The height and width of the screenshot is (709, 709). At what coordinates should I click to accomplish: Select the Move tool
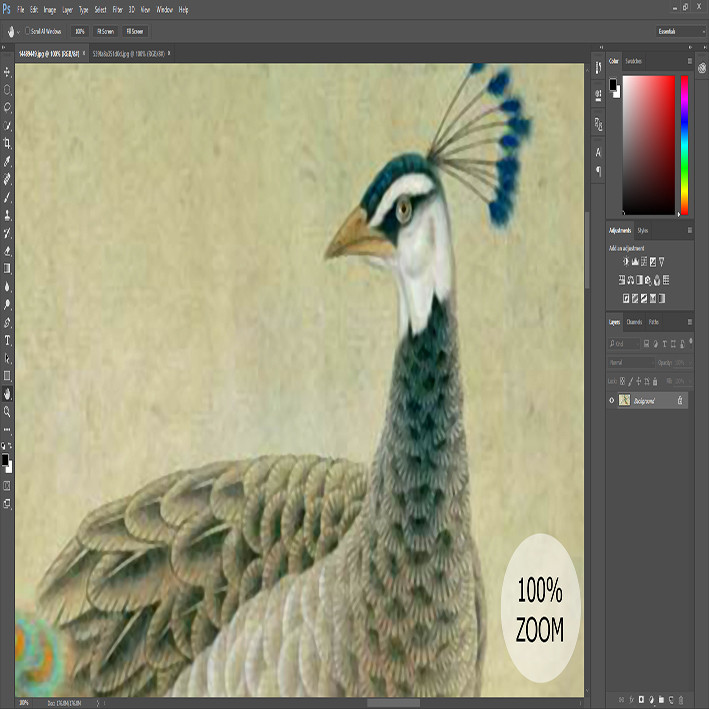pos(7,72)
